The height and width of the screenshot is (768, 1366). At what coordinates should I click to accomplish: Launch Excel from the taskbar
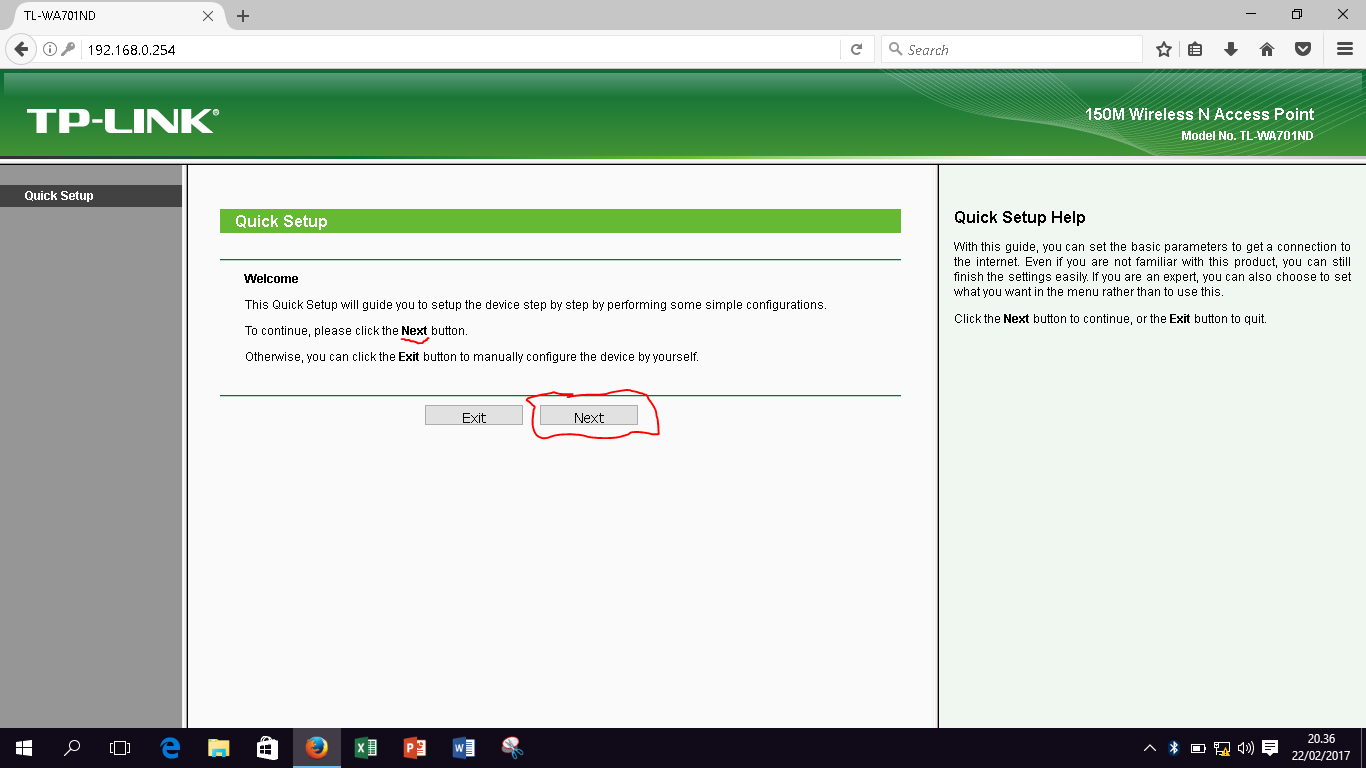point(365,747)
